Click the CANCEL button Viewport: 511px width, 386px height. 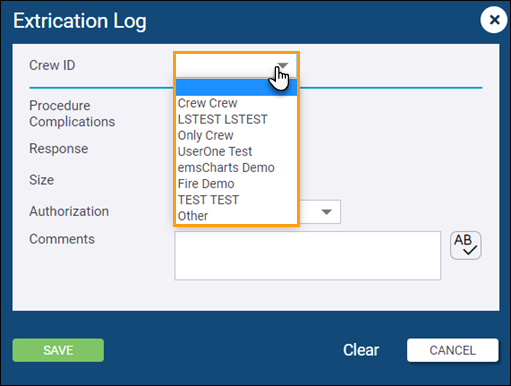point(453,350)
